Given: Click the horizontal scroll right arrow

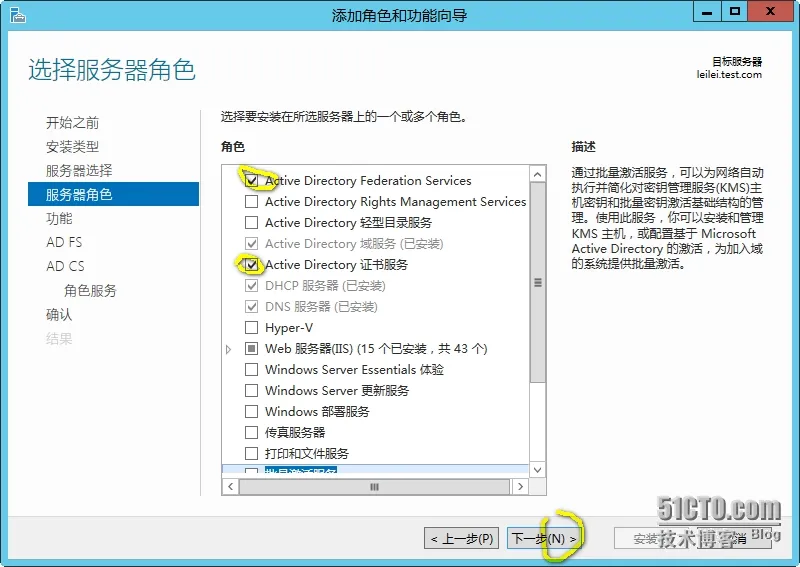Looking at the screenshot, I should (520, 486).
